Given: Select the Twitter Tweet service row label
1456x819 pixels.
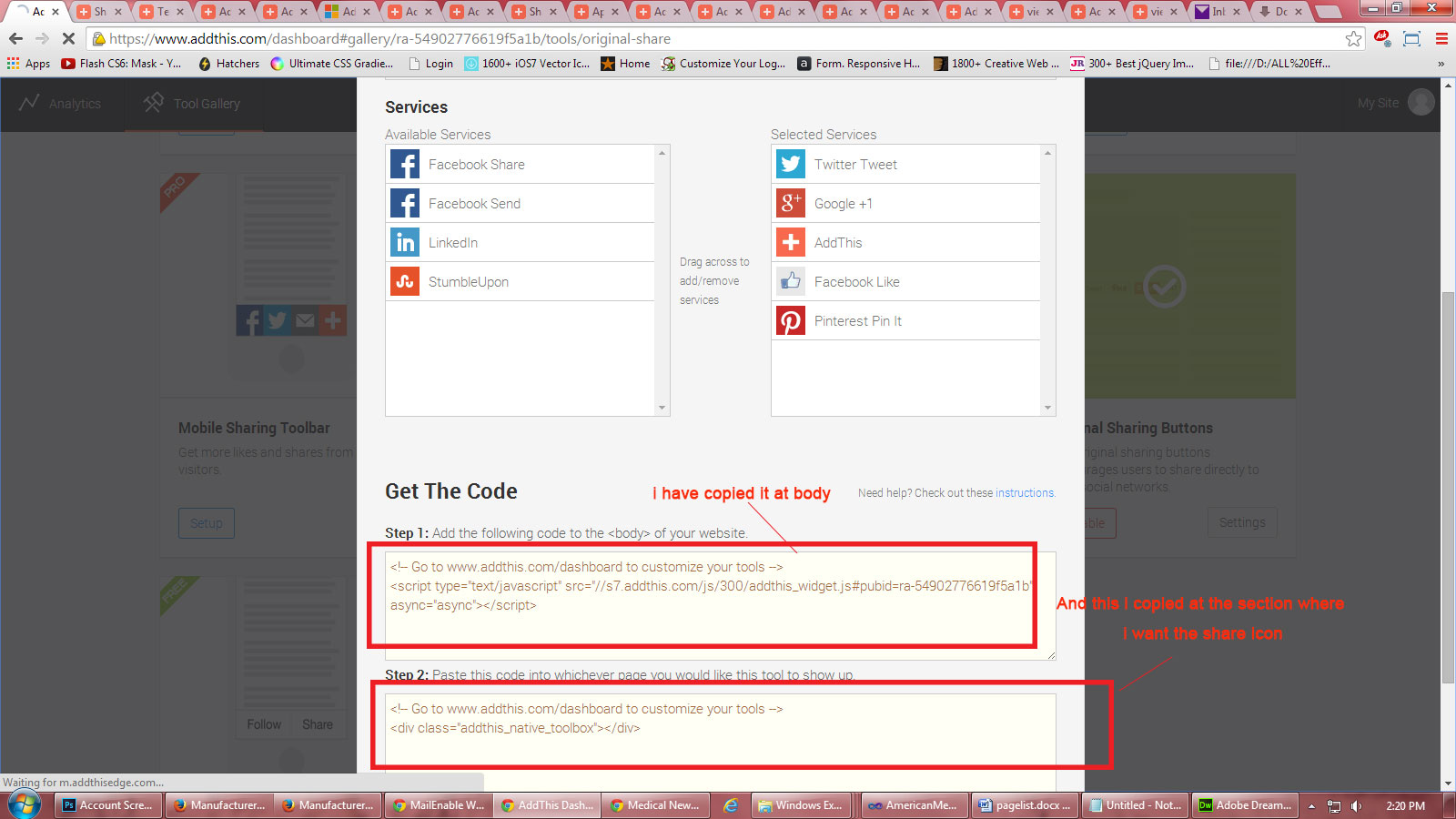Looking at the screenshot, I should tap(855, 165).
